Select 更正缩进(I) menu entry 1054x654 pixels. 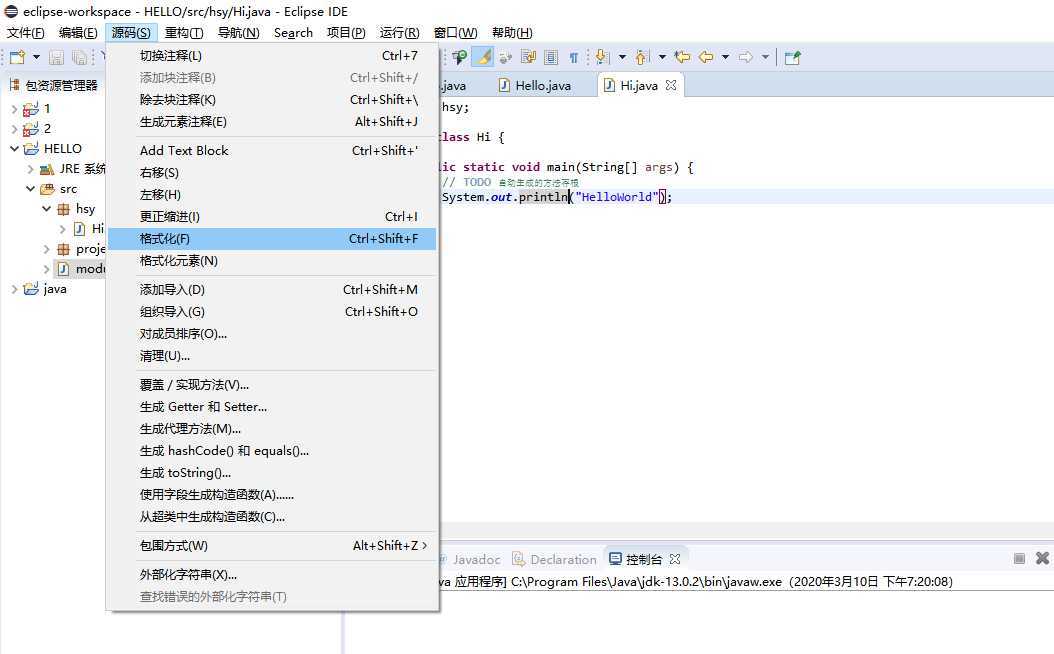(272, 216)
